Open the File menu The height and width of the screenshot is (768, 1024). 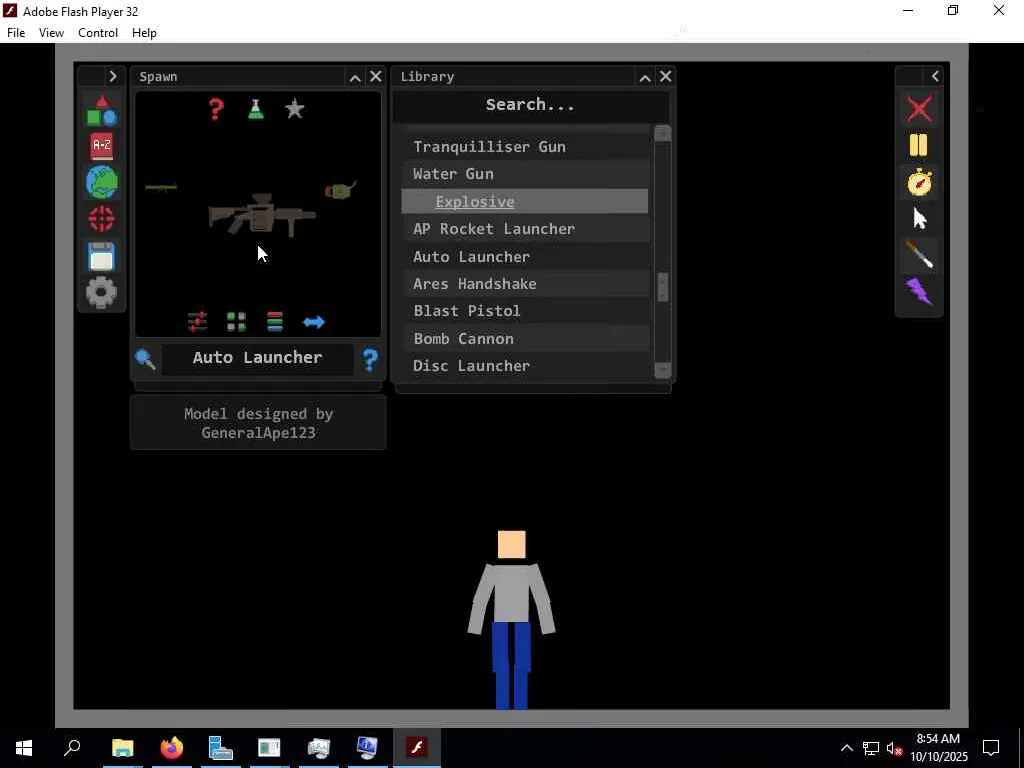click(x=16, y=33)
